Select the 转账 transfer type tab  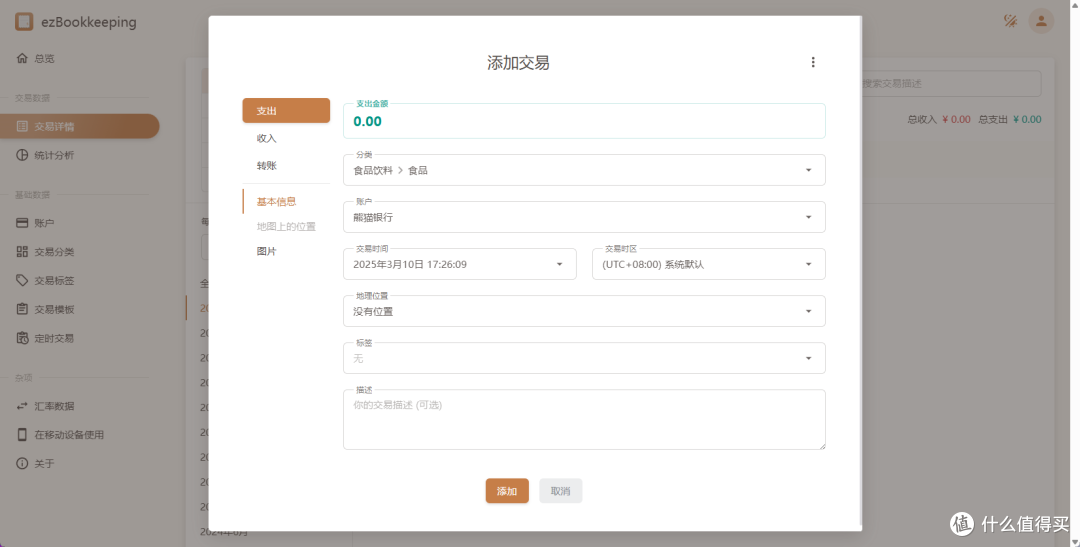pos(286,165)
